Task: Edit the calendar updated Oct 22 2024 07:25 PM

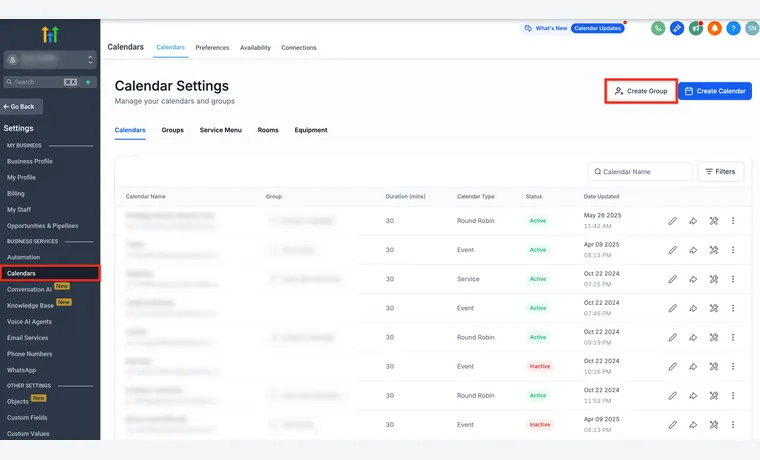Action: (x=672, y=279)
